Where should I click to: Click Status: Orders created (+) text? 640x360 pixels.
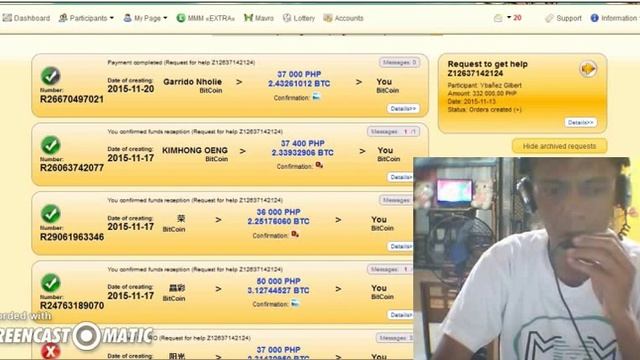pos(484,109)
